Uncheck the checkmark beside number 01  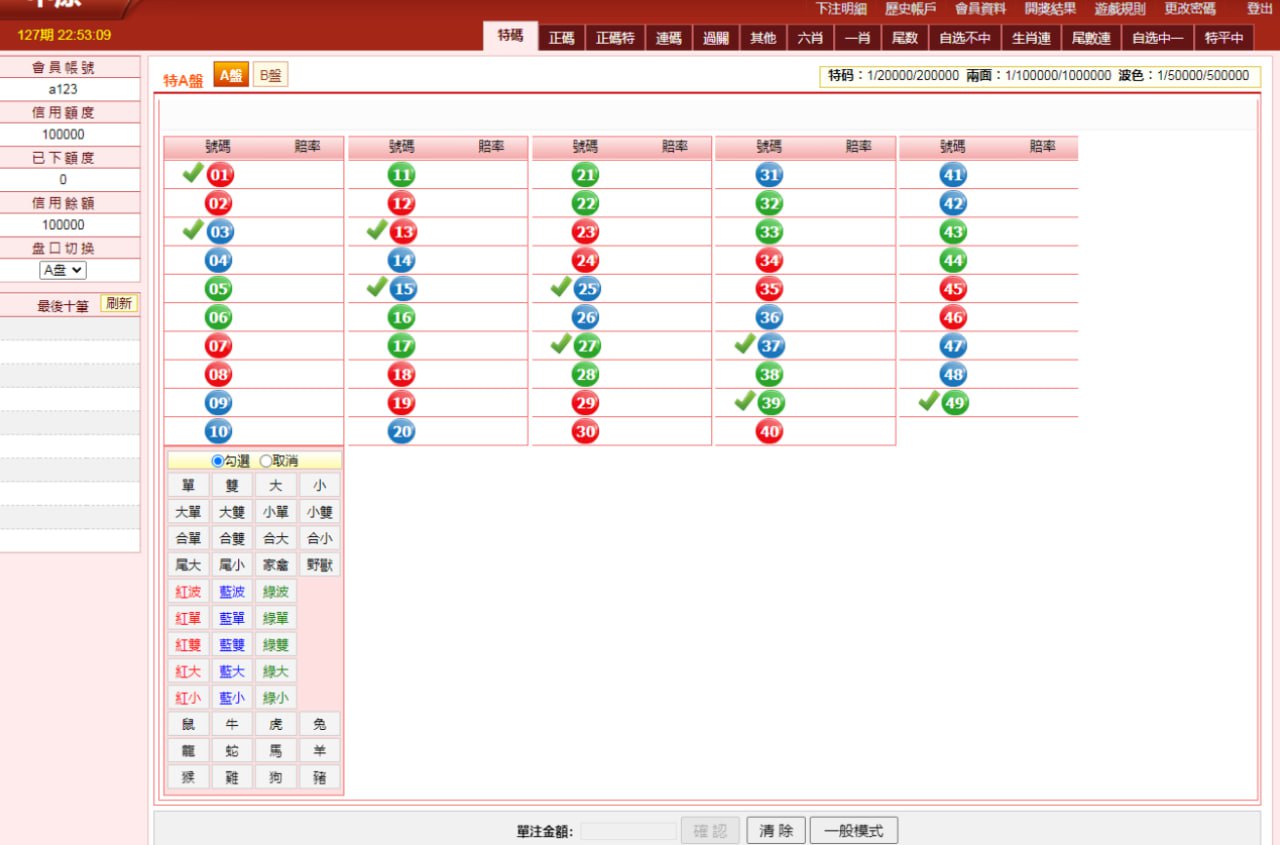(x=193, y=174)
